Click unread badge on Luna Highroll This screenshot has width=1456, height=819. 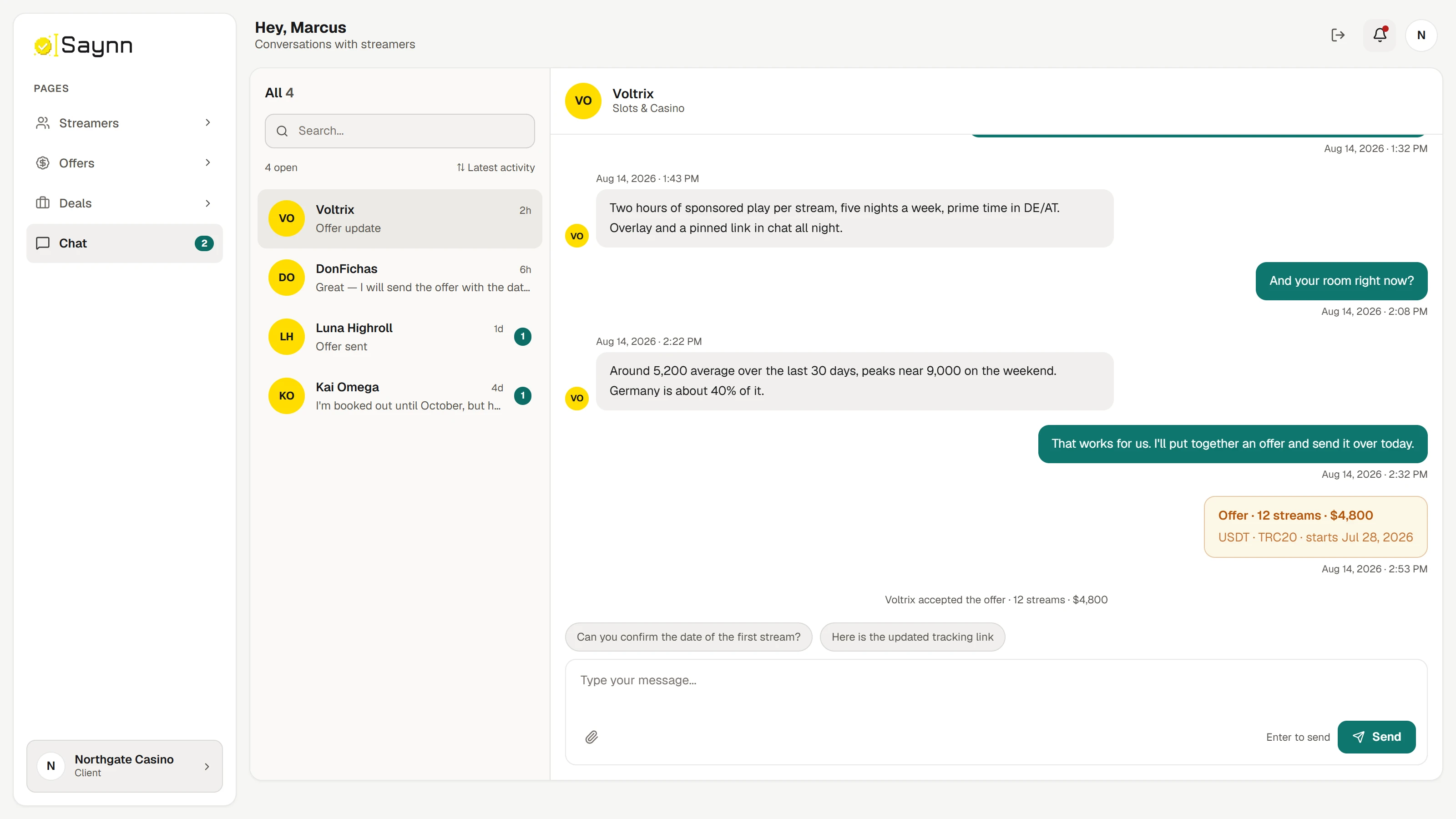[x=522, y=336]
